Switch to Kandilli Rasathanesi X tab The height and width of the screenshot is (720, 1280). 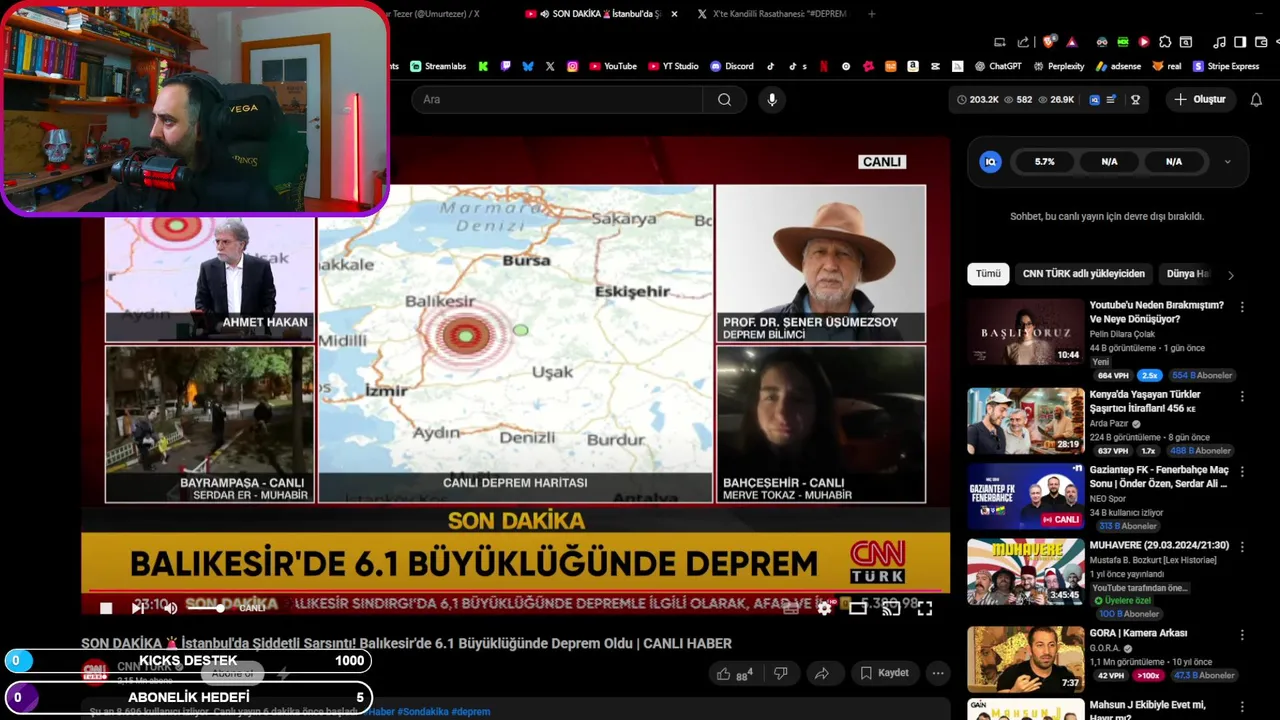point(772,14)
